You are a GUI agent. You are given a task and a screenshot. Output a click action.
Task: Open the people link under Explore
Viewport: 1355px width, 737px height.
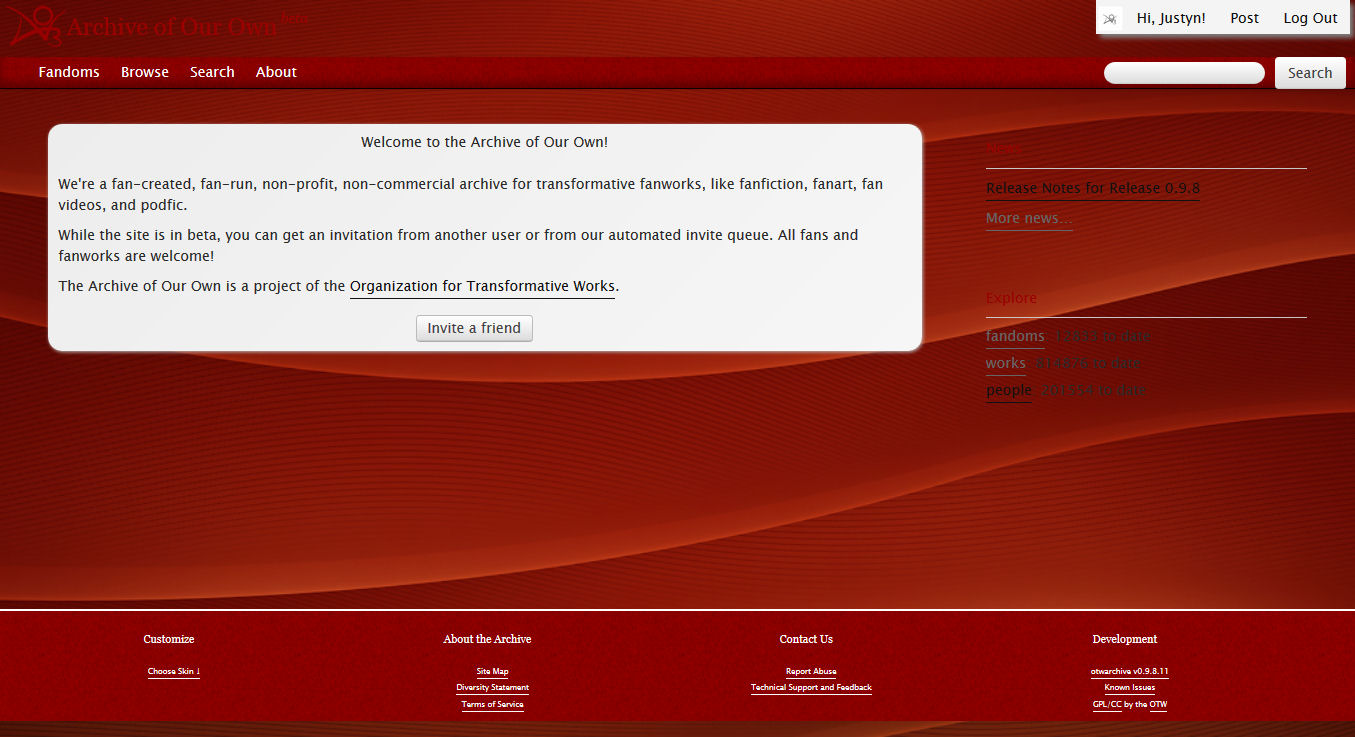pos(1009,390)
